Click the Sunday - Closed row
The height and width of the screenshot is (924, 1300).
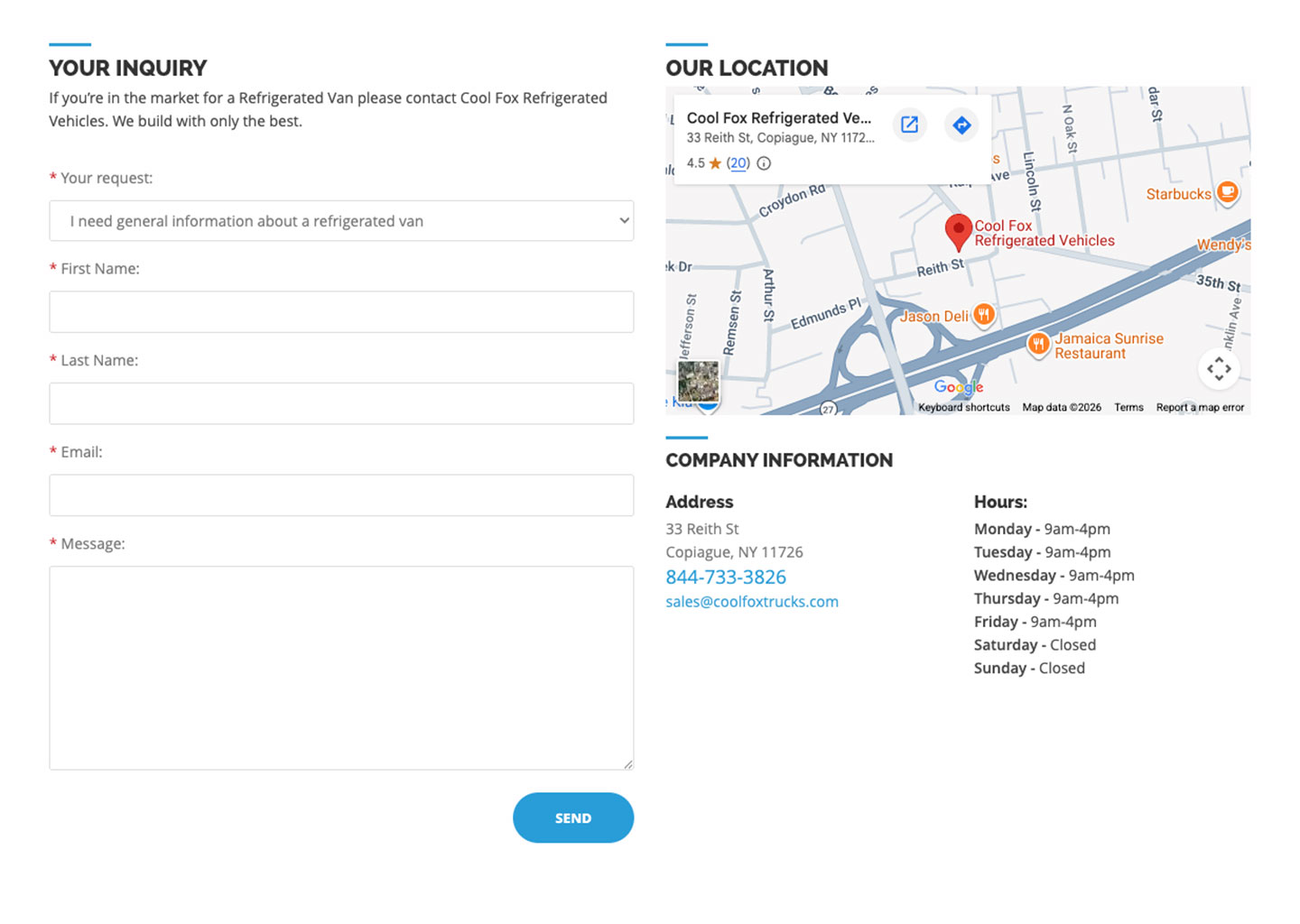click(1029, 668)
